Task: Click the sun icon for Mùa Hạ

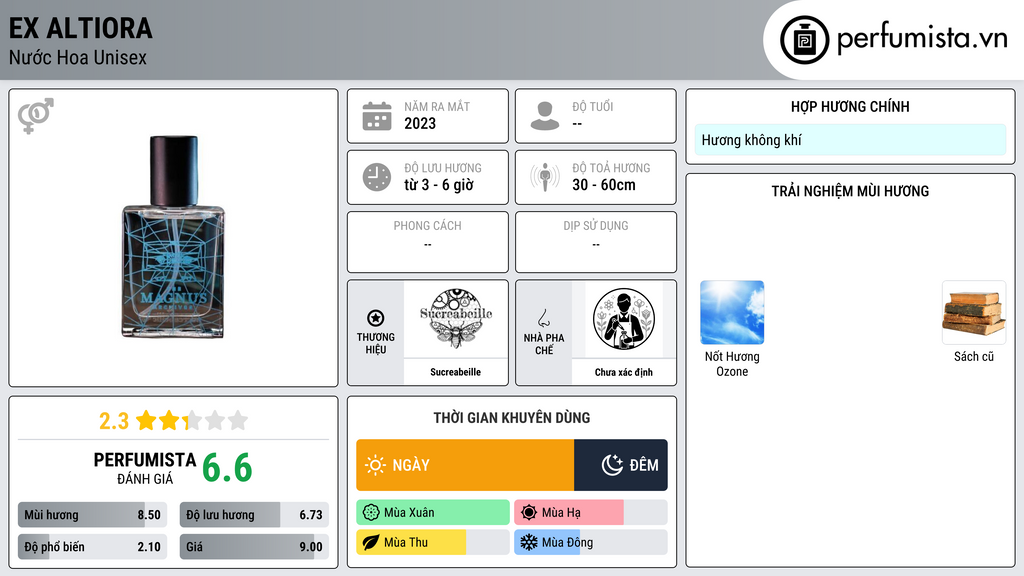Action: [x=529, y=513]
